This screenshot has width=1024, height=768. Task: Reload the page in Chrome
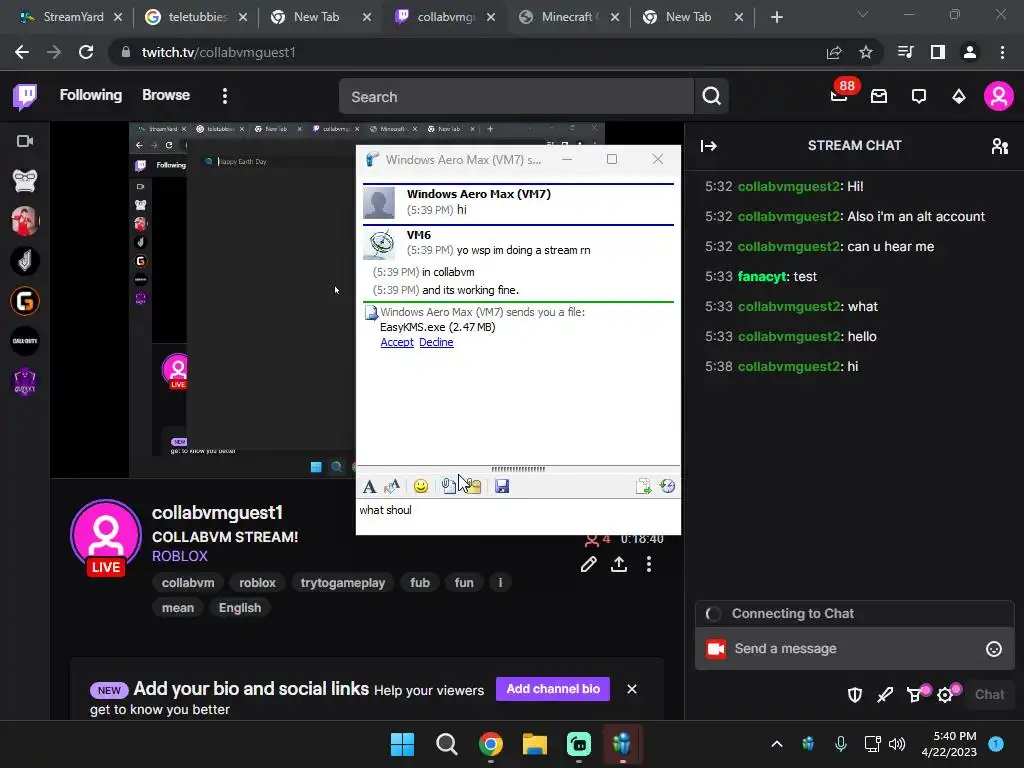click(x=86, y=52)
